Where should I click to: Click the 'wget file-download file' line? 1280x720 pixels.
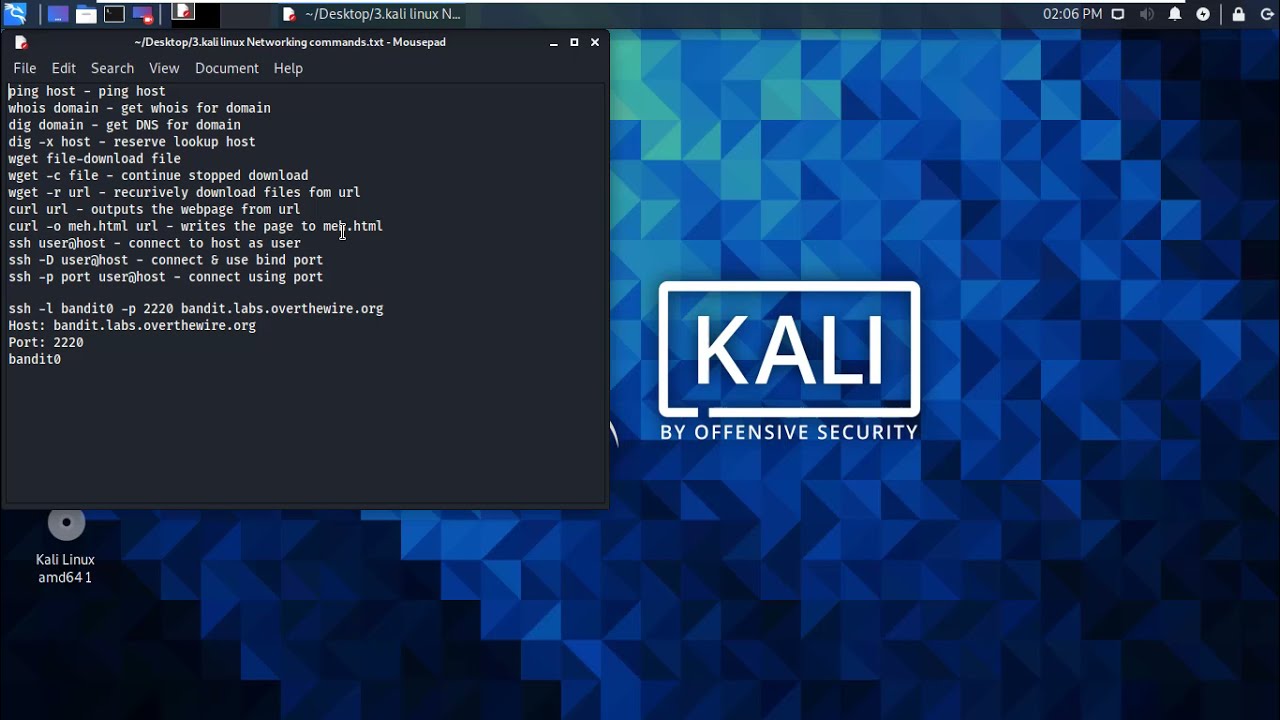[94, 159]
